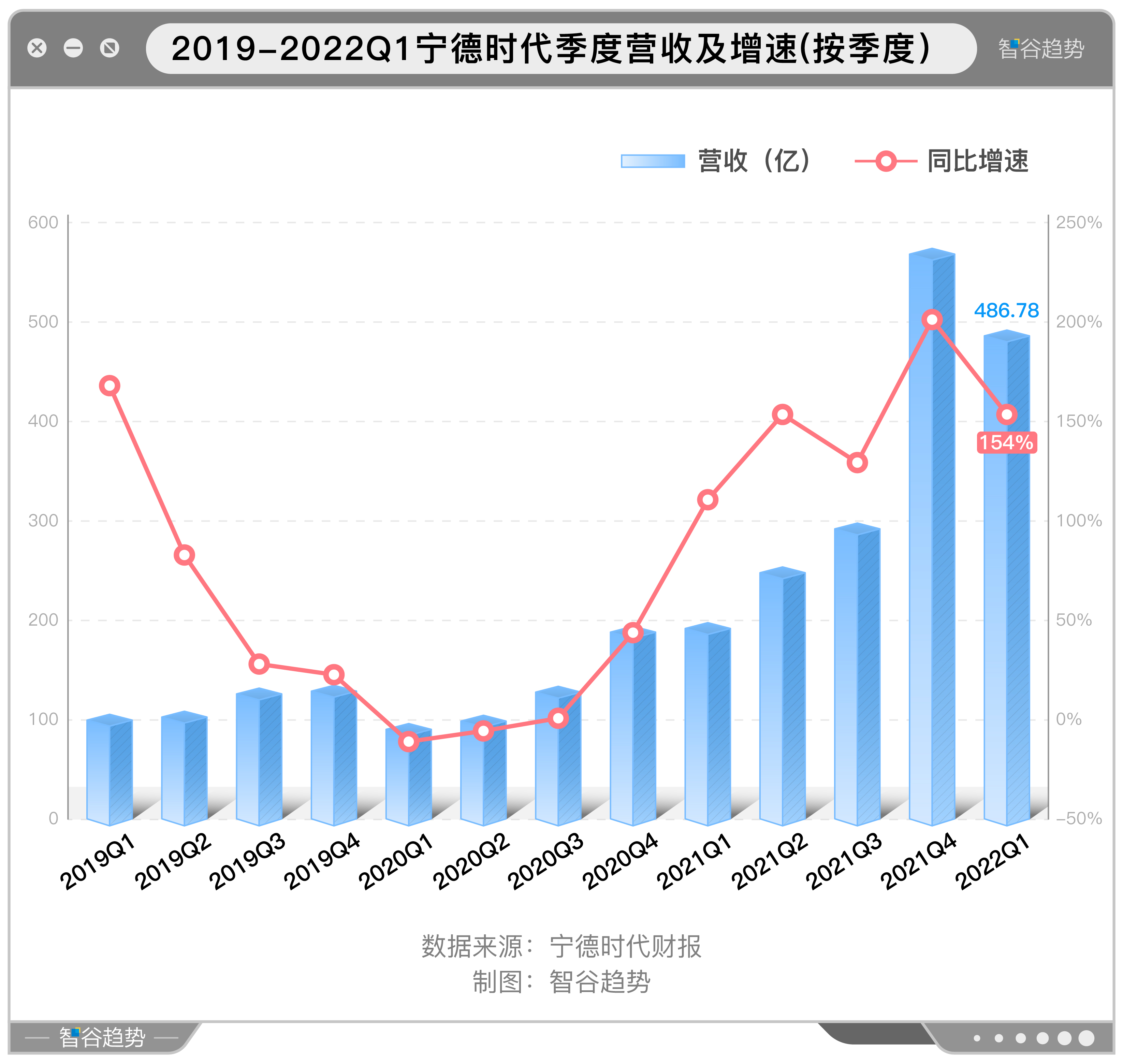Toggle the 同比增速 legend line series

coord(977,161)
